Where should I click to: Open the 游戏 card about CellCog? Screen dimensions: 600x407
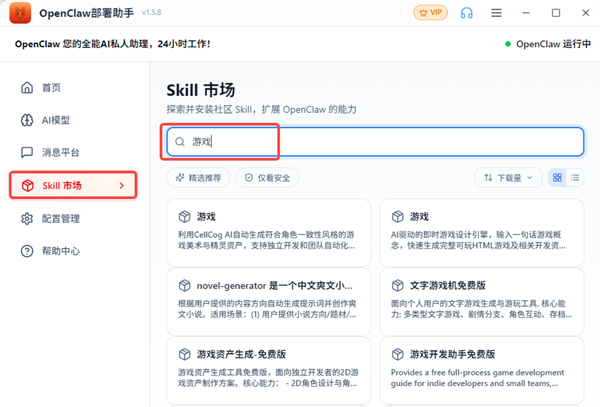269,233
